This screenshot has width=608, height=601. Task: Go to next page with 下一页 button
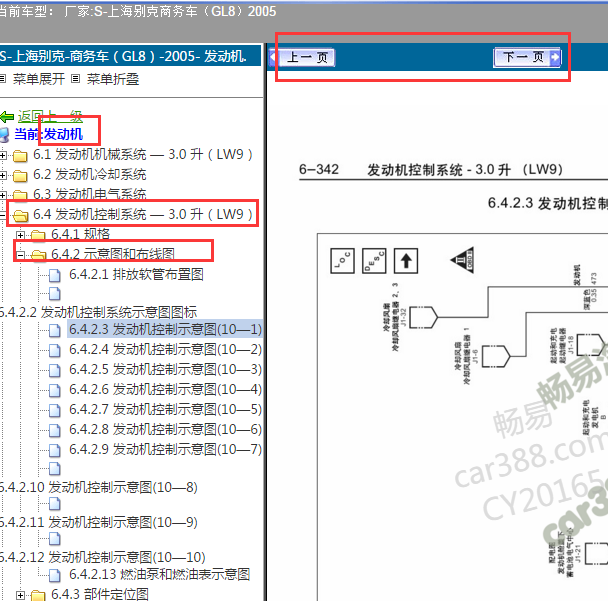(527, 57)
